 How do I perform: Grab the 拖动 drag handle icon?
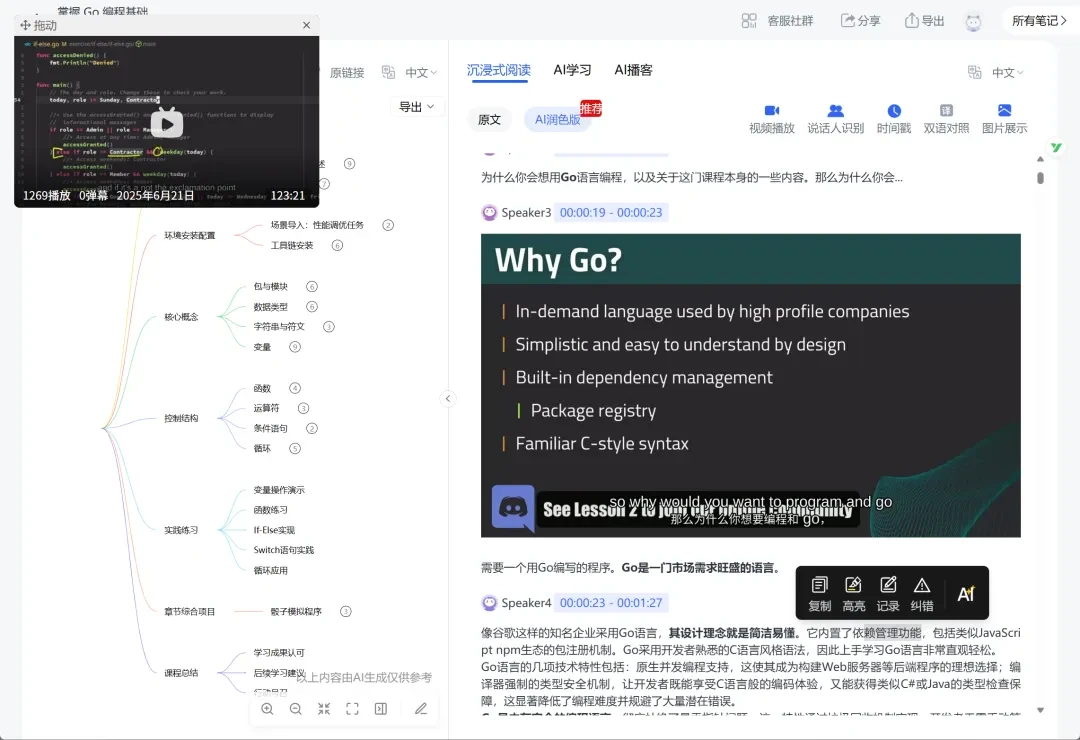(25, 25)
